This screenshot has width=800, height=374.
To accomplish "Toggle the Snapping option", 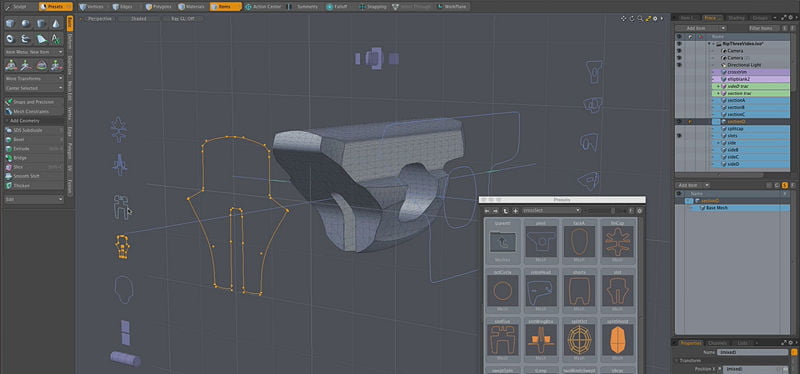I will tap(373, 7).
